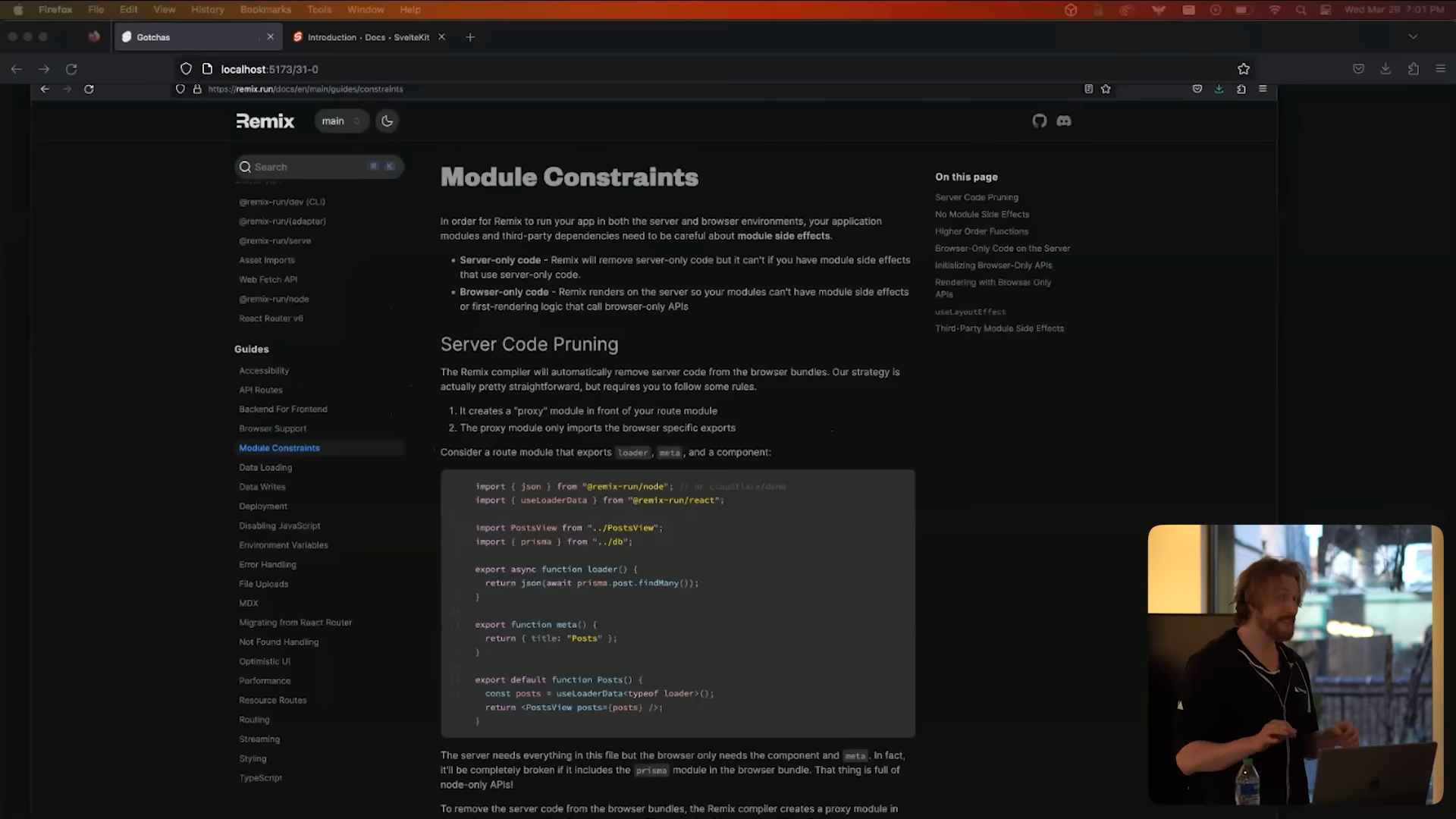Open a new browser tab
This screenshot has width=1456, height=819.
470,37
